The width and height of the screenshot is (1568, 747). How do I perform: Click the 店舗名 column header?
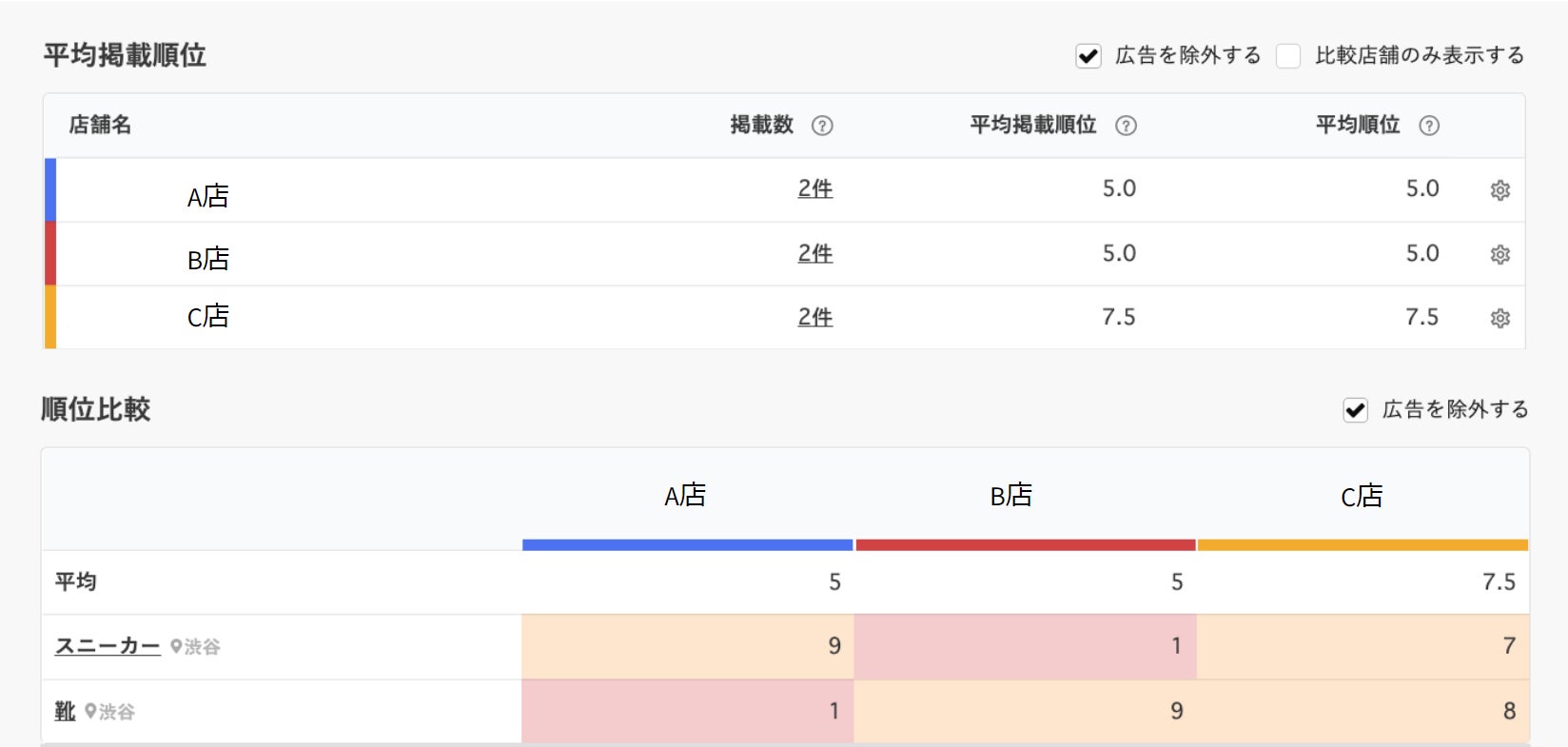100,125
